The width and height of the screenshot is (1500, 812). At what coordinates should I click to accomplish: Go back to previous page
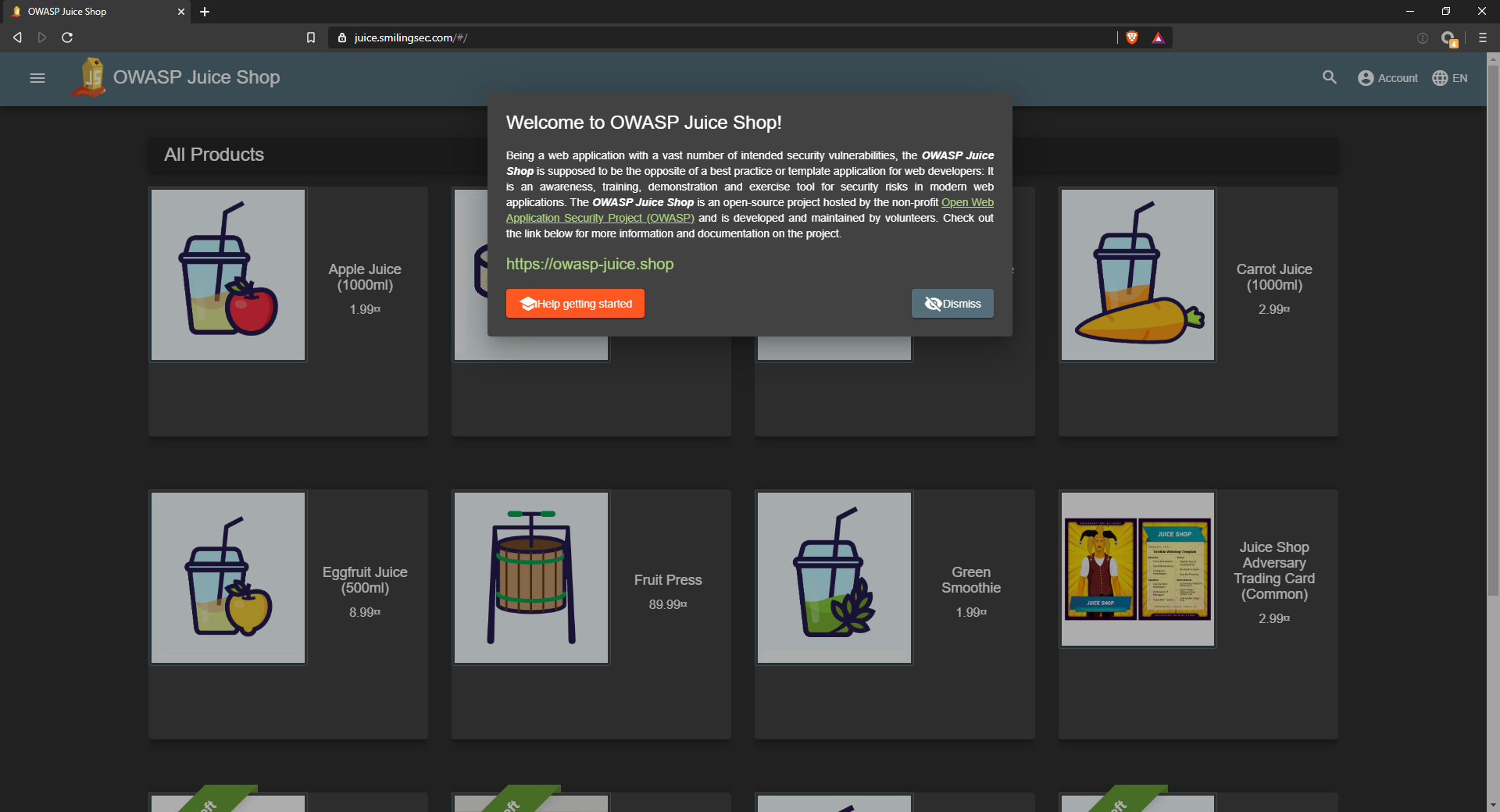[17, 37]
